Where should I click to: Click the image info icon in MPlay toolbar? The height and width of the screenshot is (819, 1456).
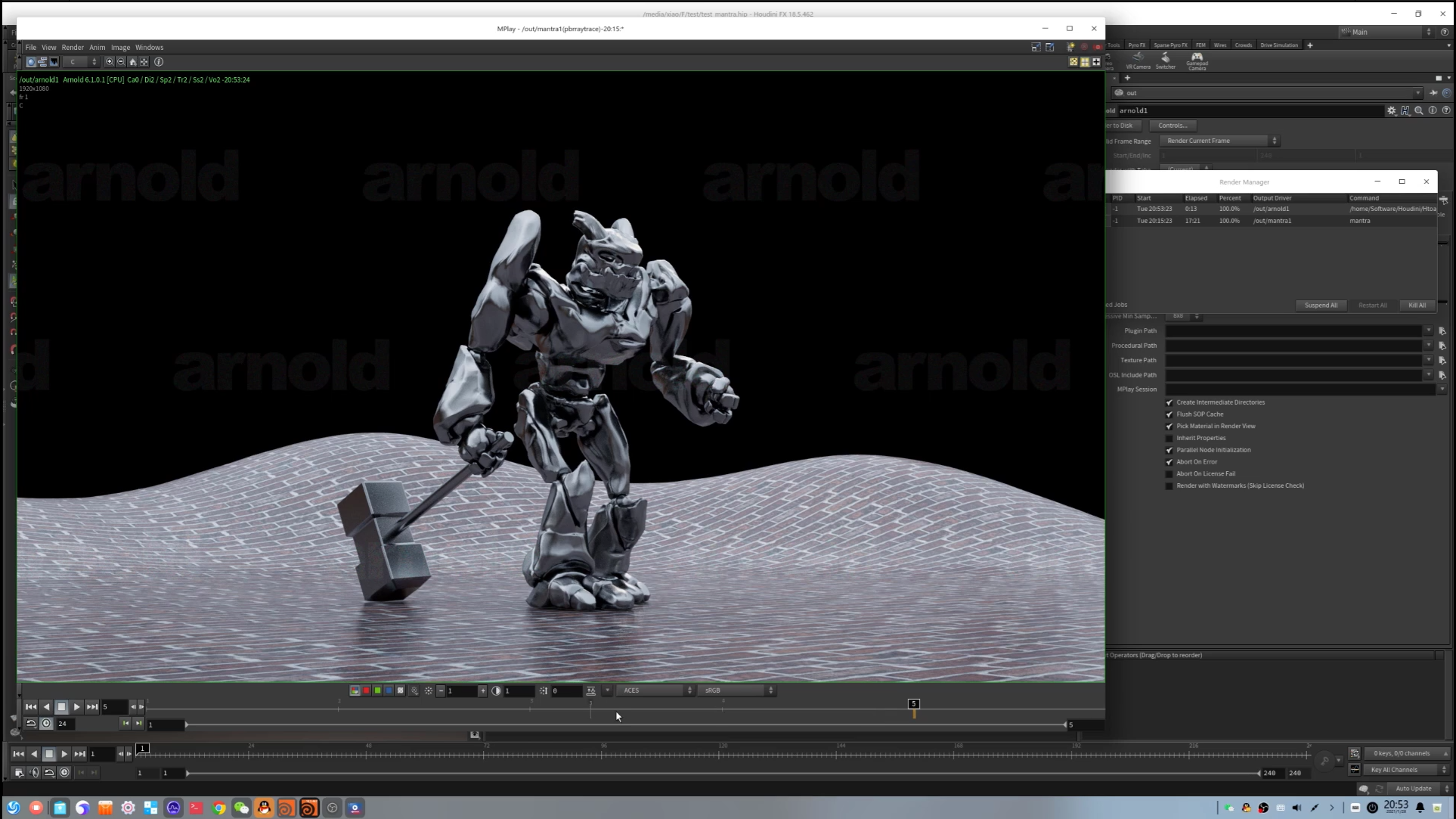[159, 62]
